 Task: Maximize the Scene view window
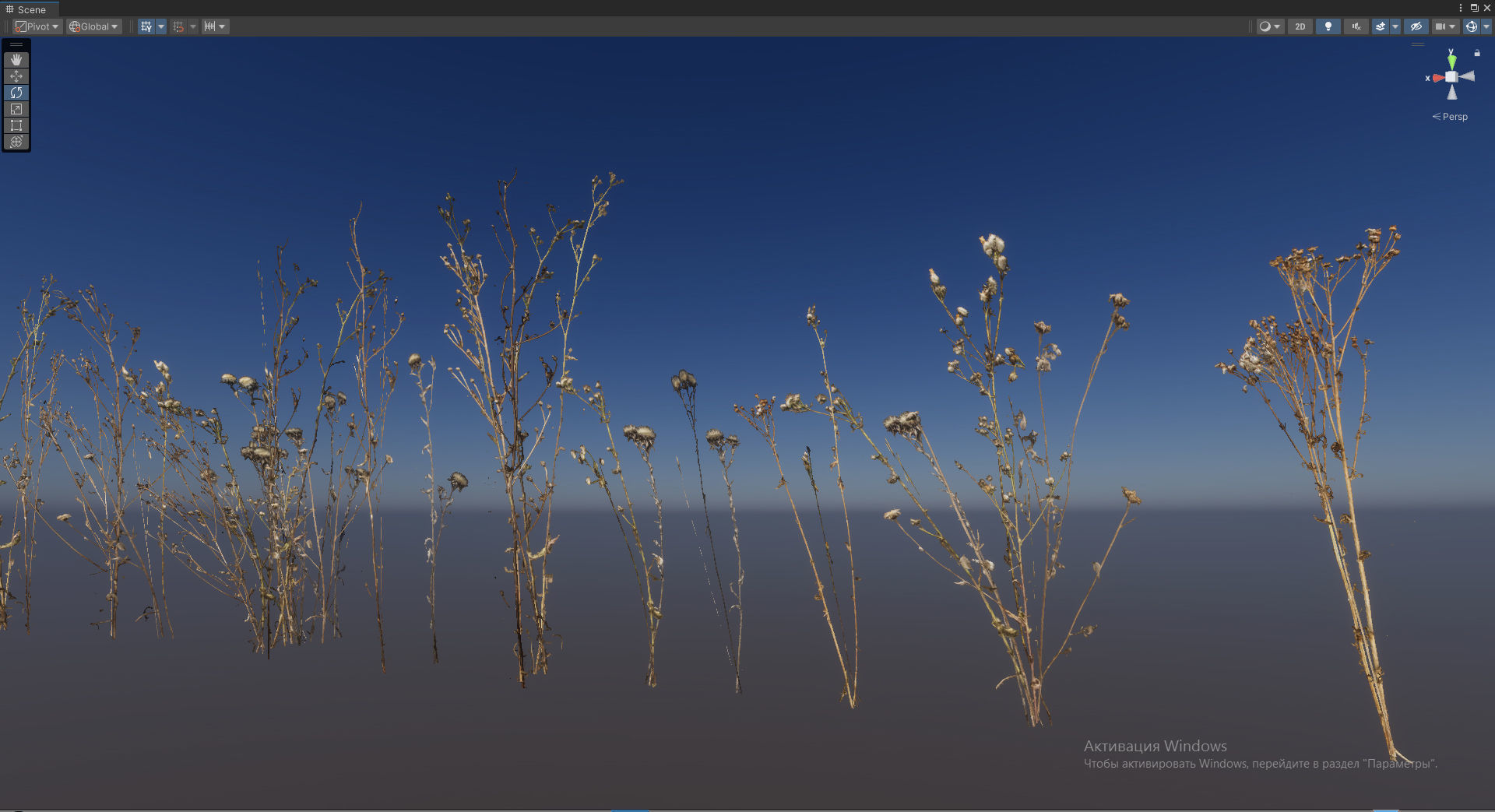coord(1474,8)
